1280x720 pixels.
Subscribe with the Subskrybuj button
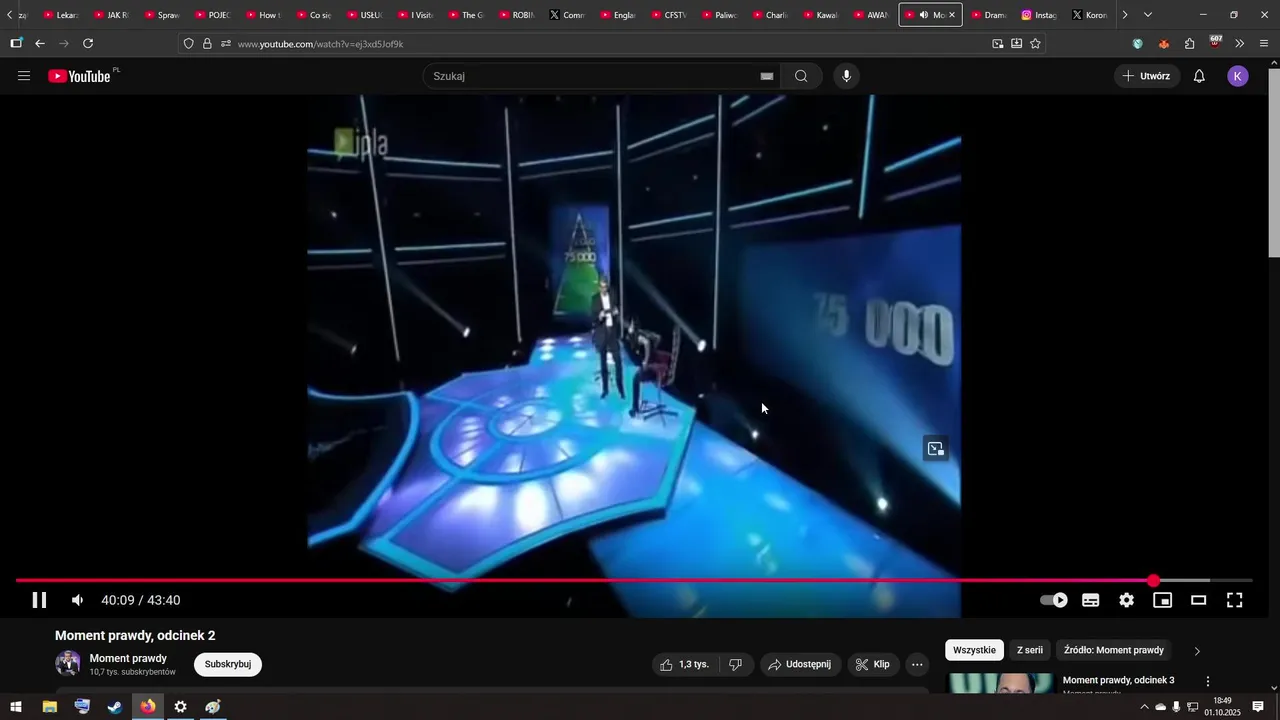pyautogui.click(x=228, y=664)
